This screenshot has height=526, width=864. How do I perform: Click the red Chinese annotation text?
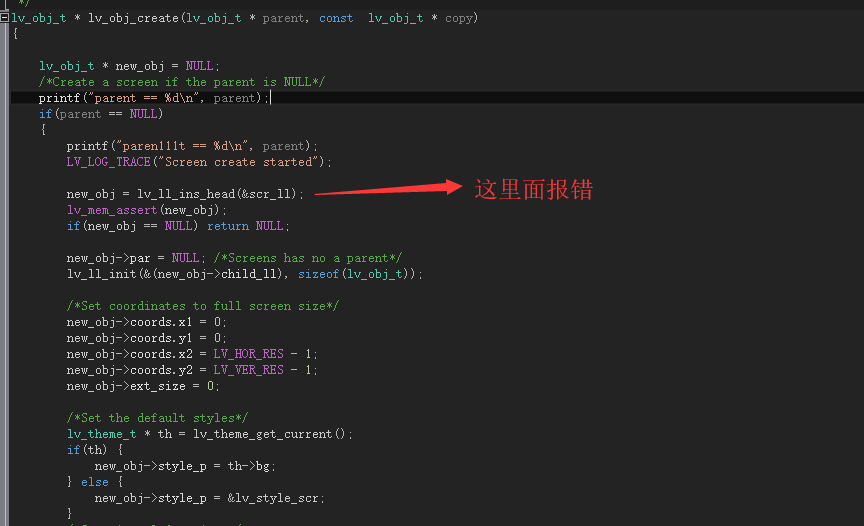coord(533,189)
